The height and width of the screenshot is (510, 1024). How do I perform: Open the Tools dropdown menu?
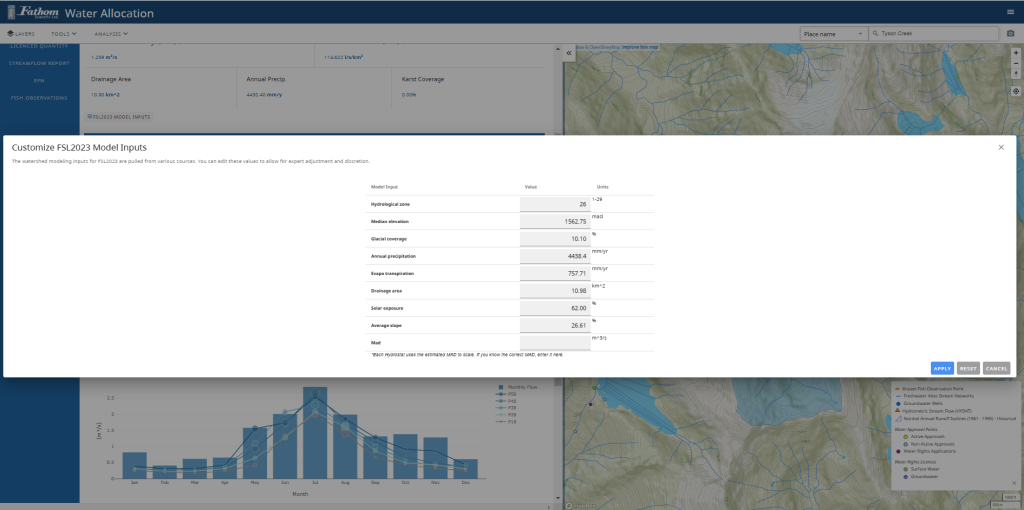(66, 33)
